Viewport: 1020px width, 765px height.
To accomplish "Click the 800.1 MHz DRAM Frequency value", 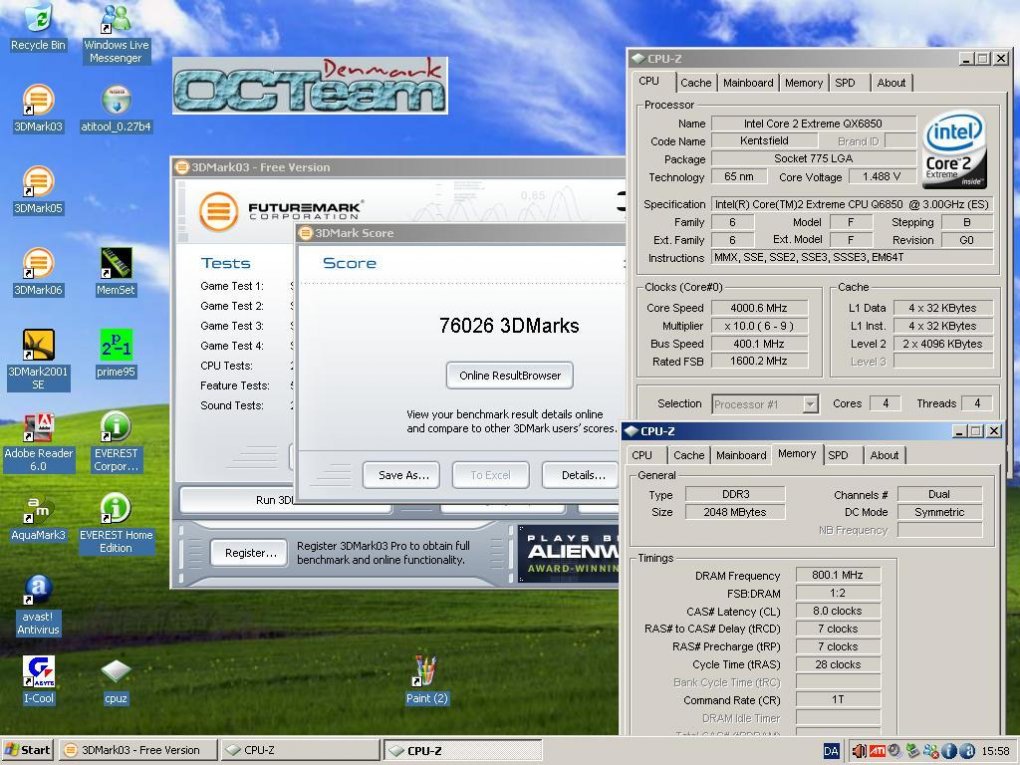I will (838, 575).
